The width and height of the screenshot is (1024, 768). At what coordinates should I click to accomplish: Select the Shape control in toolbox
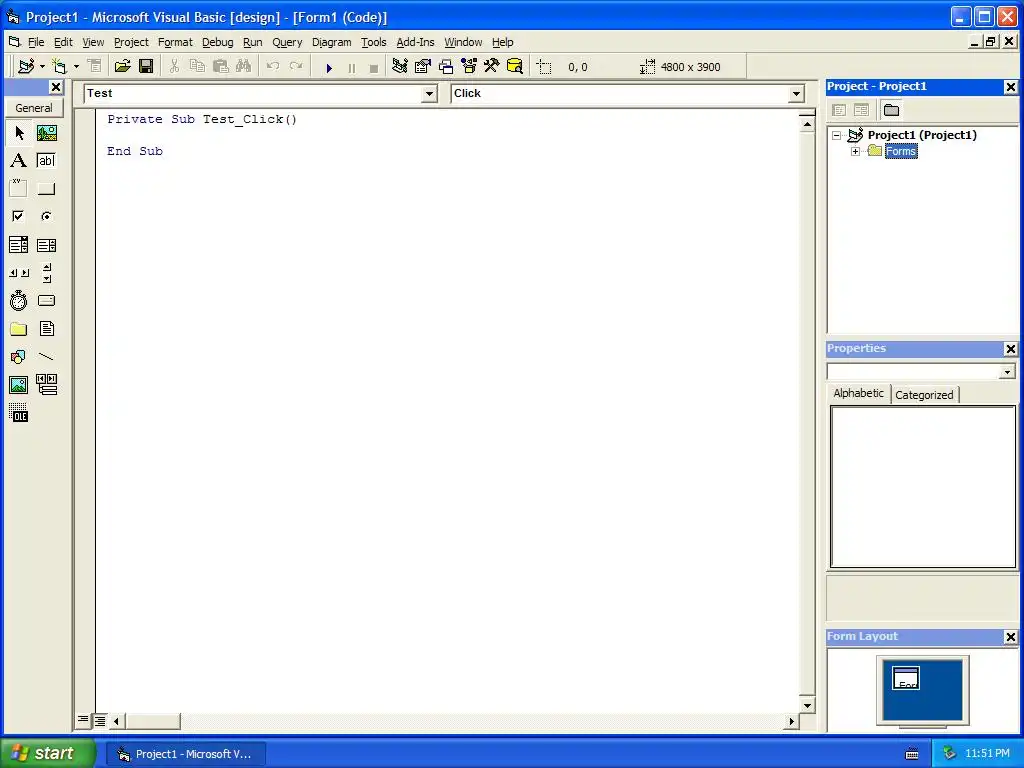(19, 357)
